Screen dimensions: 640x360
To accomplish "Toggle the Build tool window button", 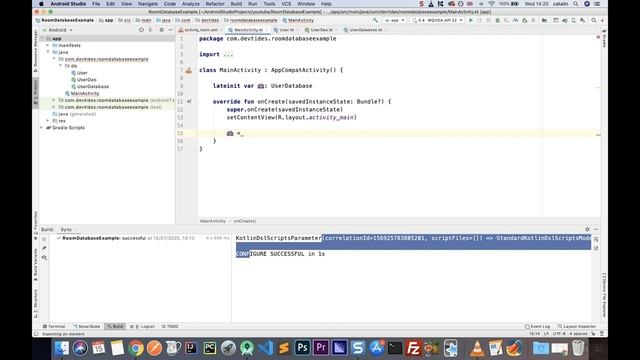I will pos(115,326).
